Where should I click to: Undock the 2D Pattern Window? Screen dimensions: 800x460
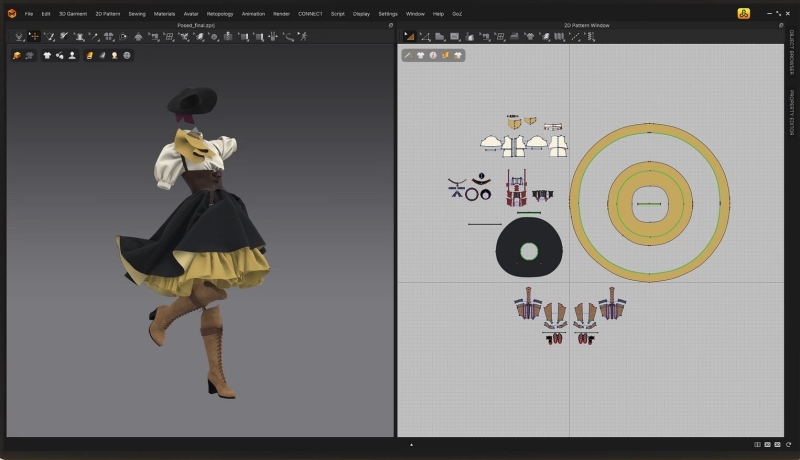coord(780,24)
